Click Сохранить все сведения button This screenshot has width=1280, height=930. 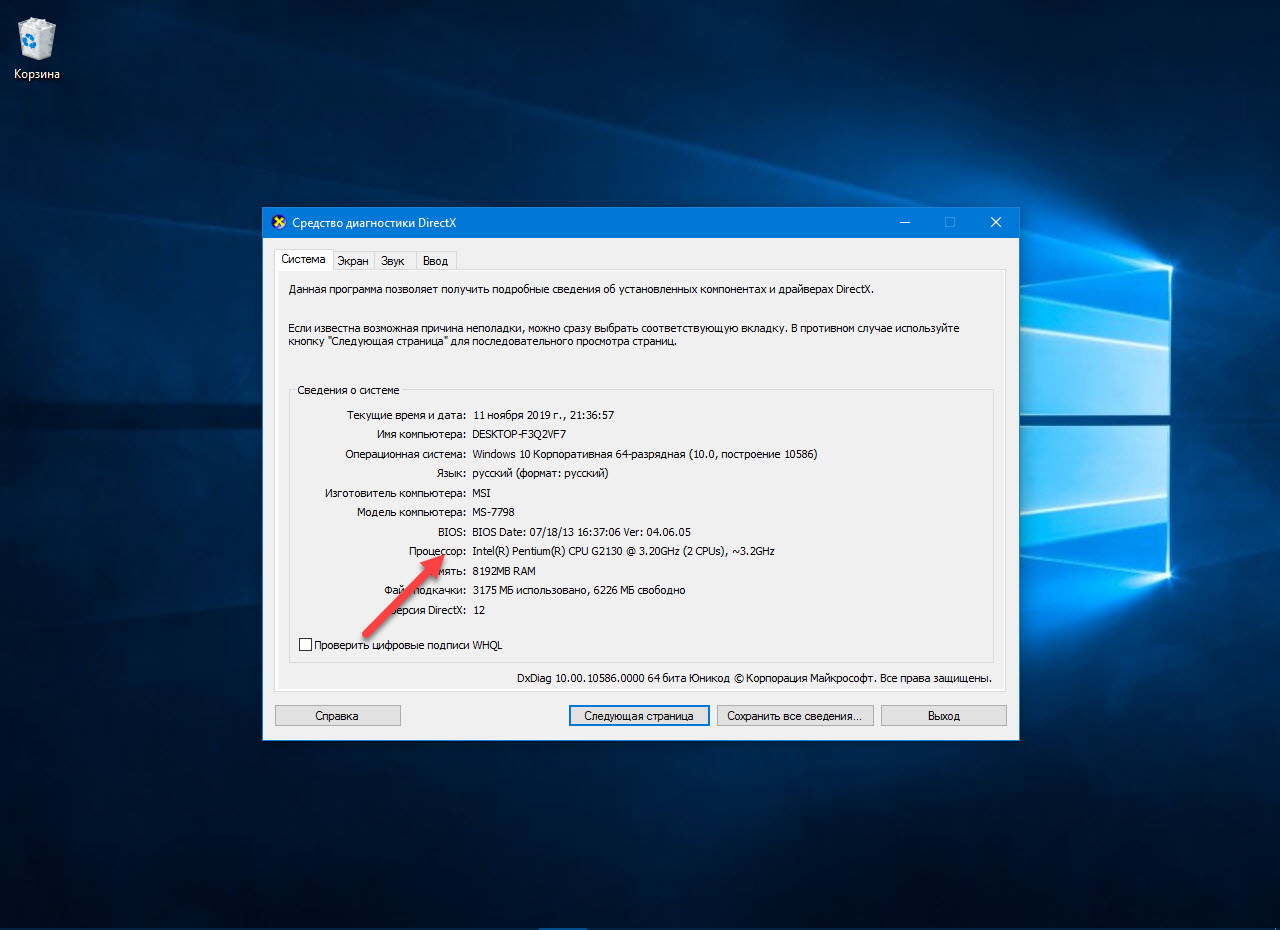pyautogui.click(x=795, y=716)
